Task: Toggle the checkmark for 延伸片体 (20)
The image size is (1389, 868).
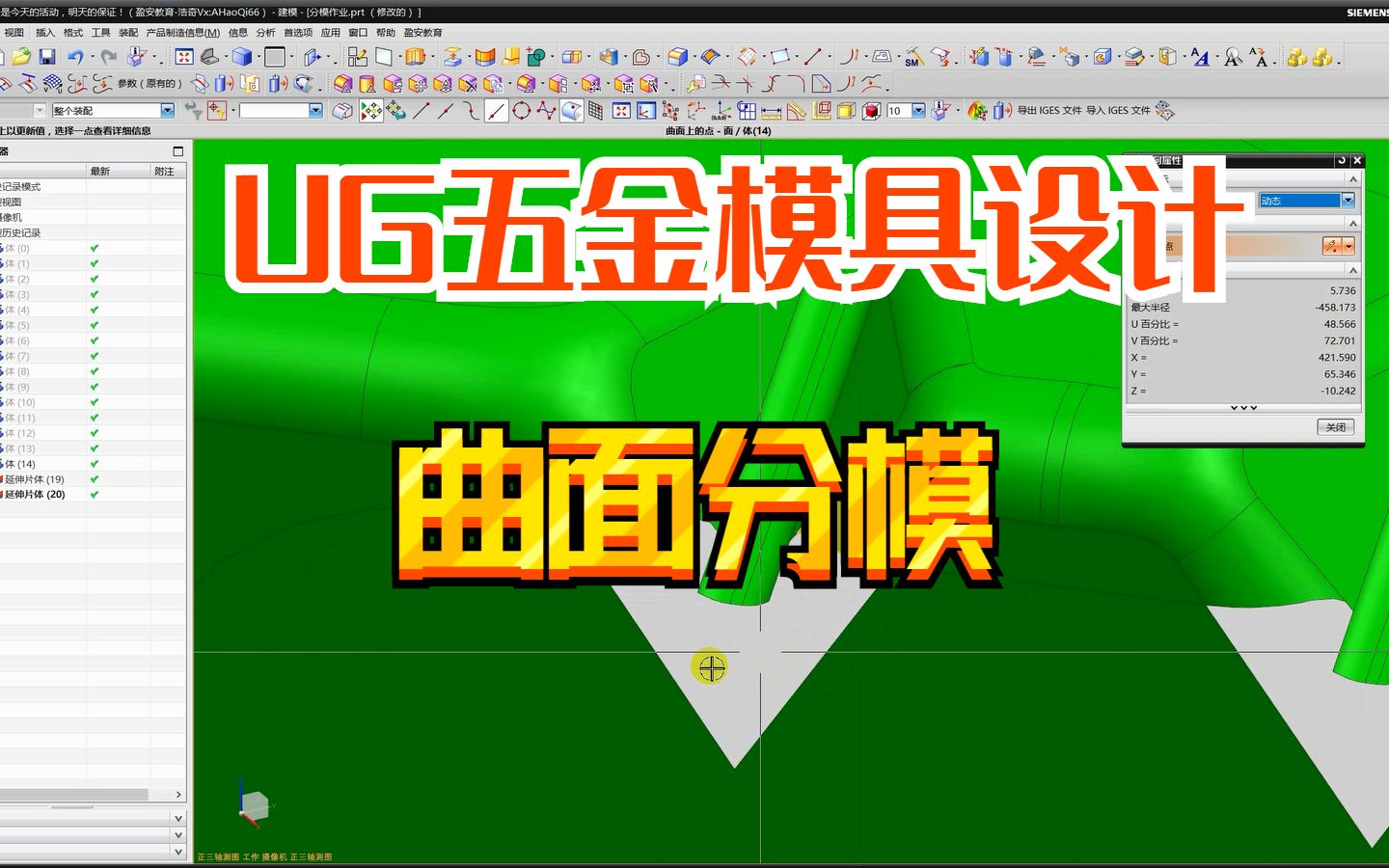Action: tap(93, 495)
